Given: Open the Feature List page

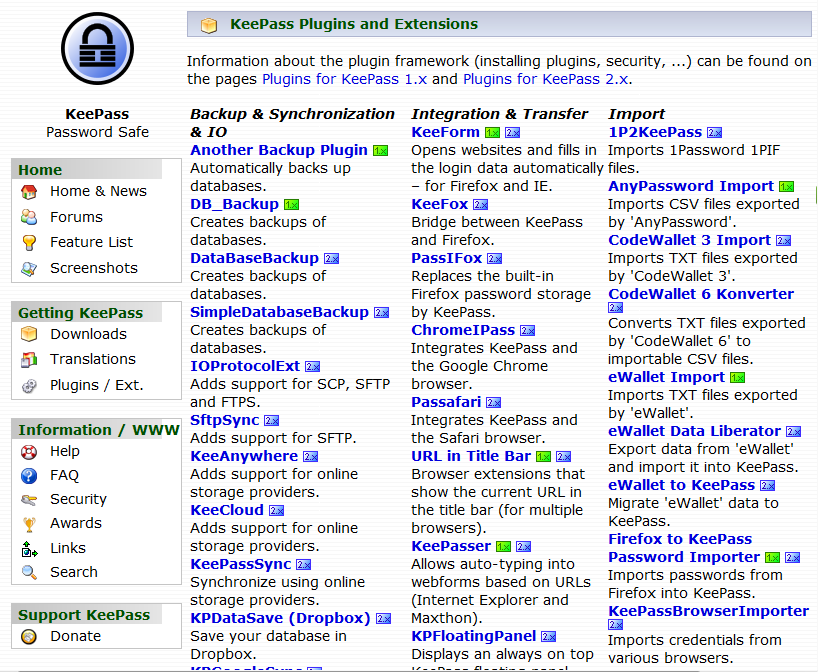Looking at the screenshot, I should [x=91, y=242].
